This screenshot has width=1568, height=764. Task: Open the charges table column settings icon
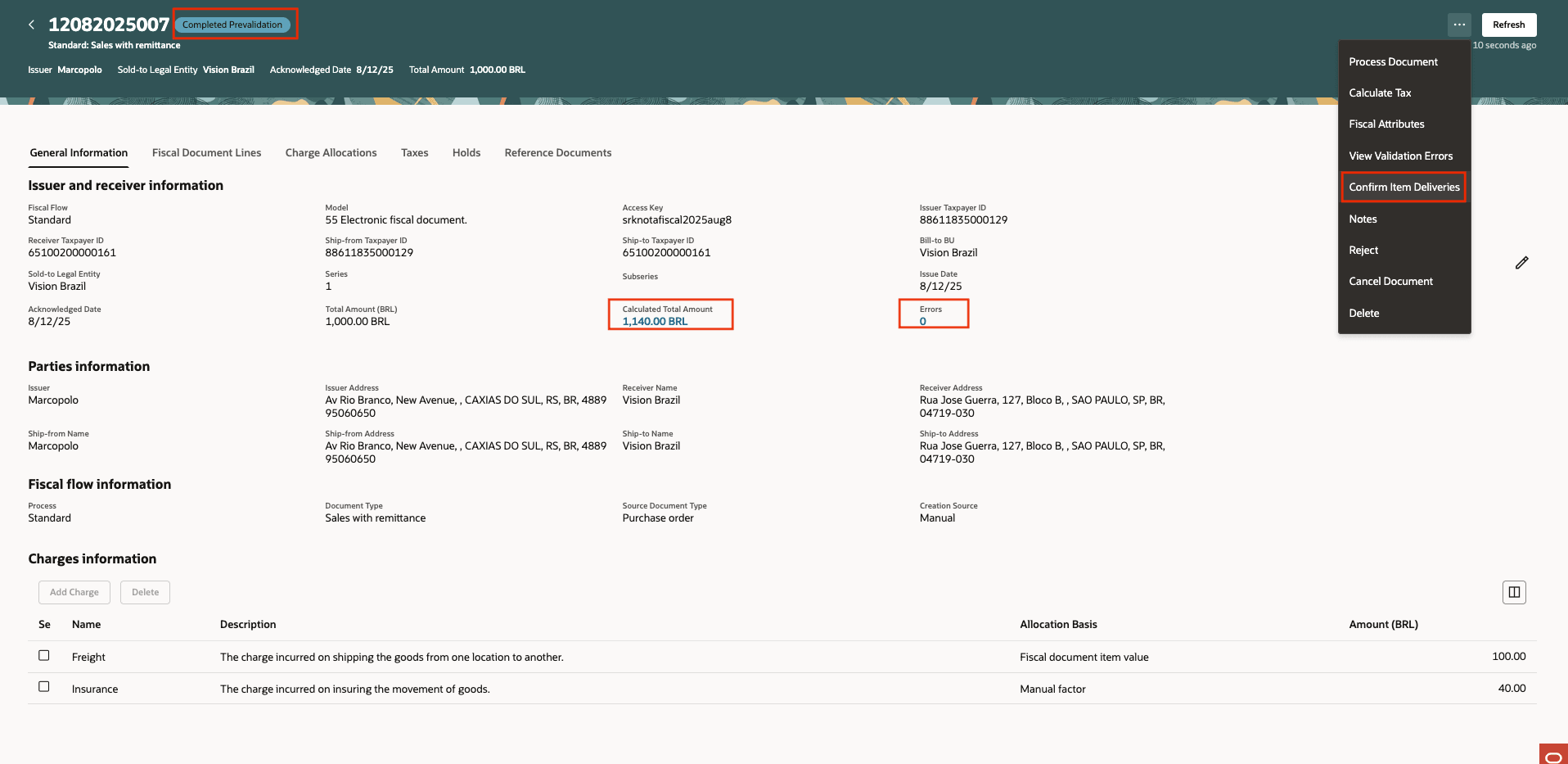click(1514, 592)
